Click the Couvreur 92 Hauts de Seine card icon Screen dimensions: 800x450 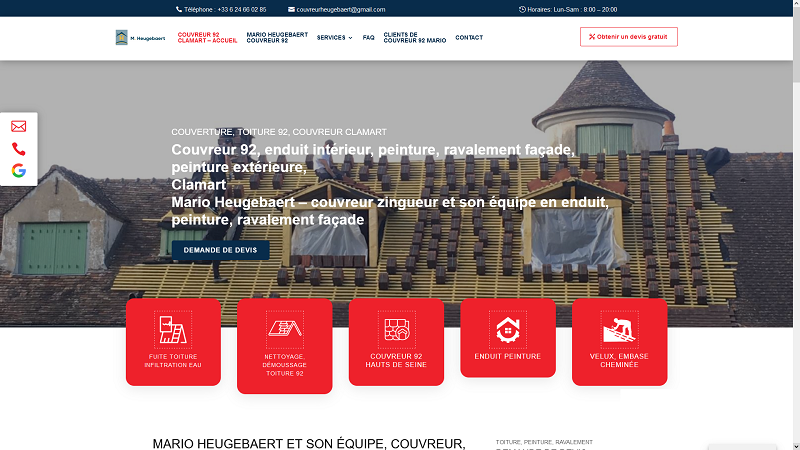(x=396, y=330)
